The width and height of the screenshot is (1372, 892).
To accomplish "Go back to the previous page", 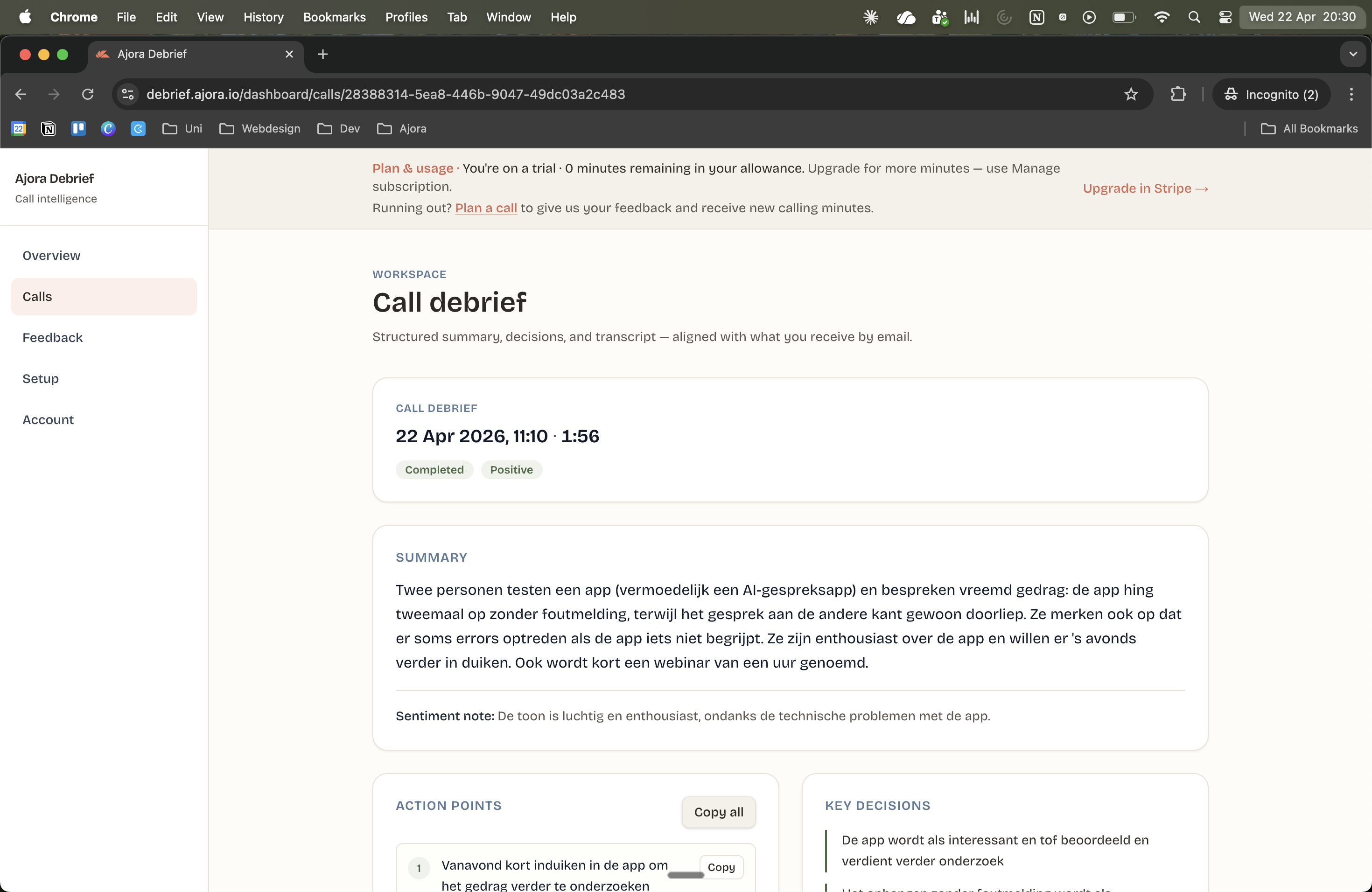I will click(x=21, y=94).
